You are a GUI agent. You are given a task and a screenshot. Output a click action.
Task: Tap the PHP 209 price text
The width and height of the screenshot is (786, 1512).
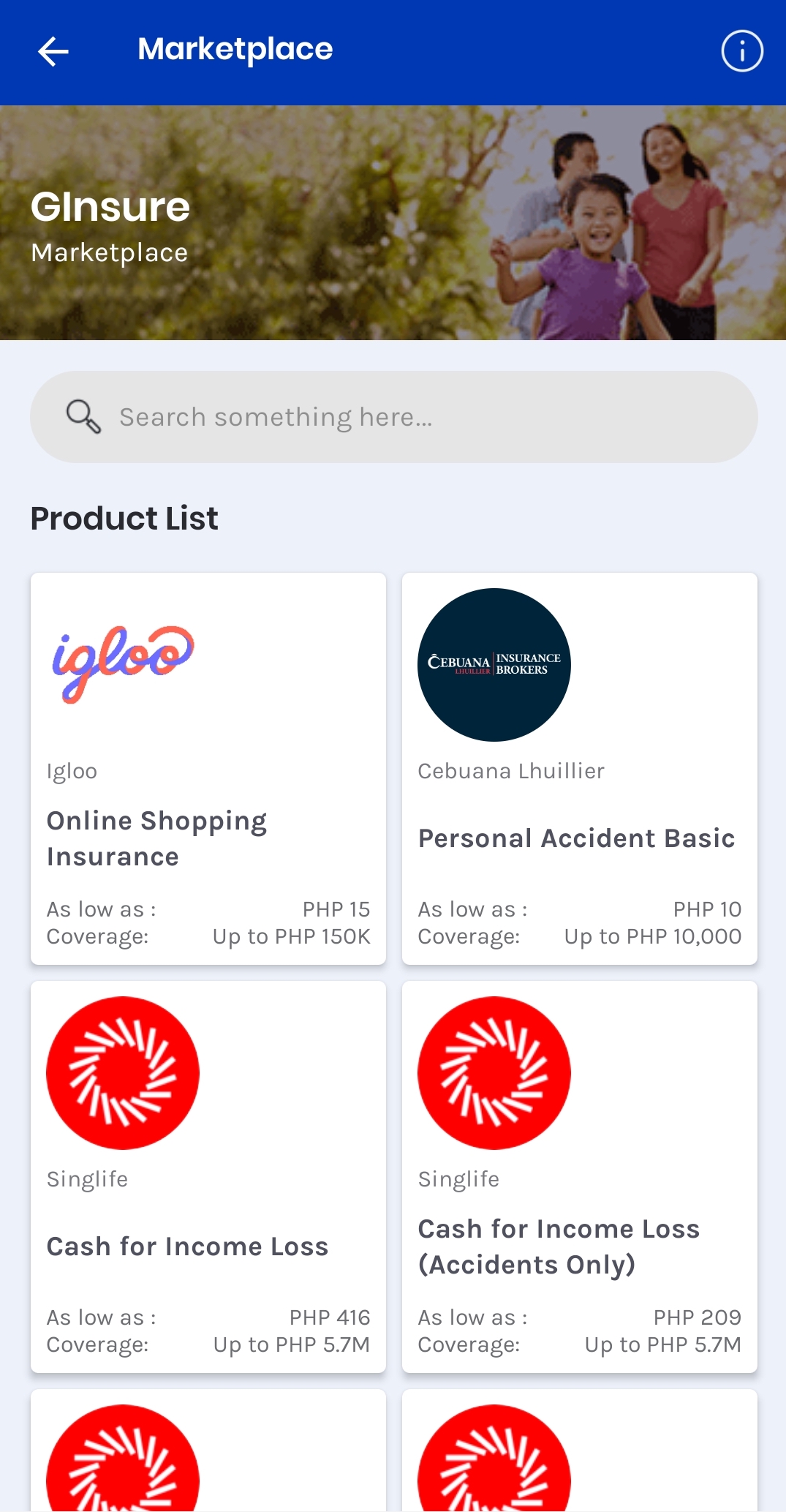[697, 1317]
